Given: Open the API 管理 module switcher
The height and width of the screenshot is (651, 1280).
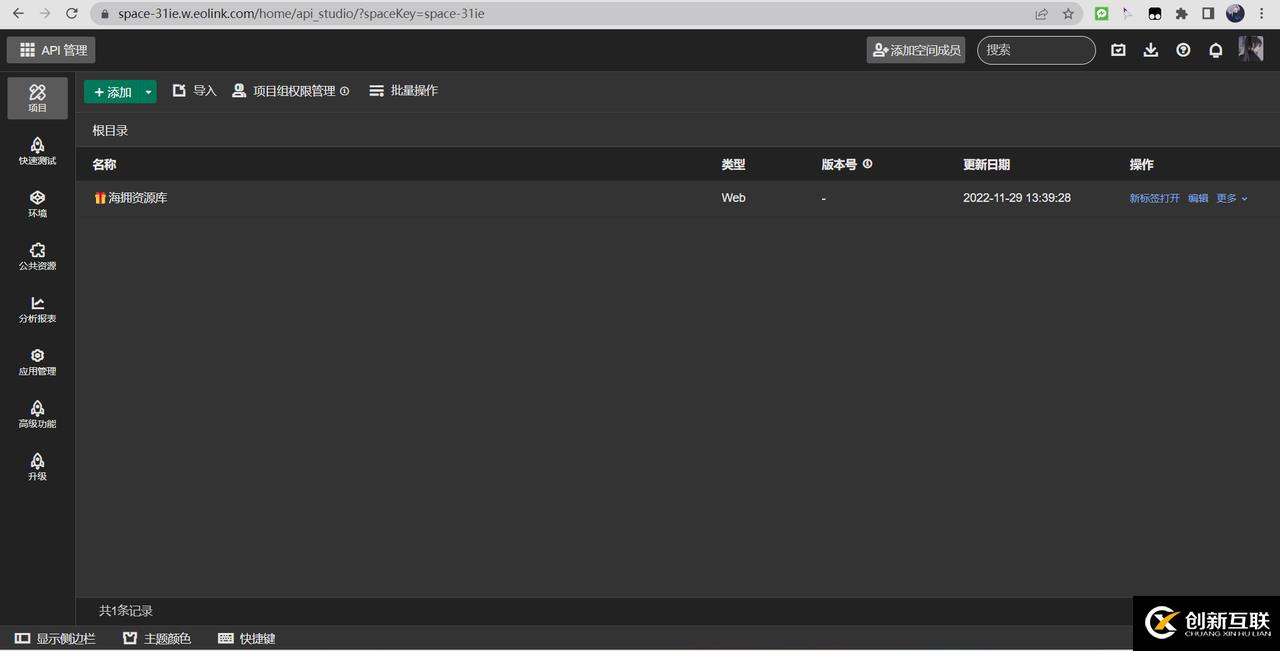Looking at the screenshot, I should pos(52,50).
